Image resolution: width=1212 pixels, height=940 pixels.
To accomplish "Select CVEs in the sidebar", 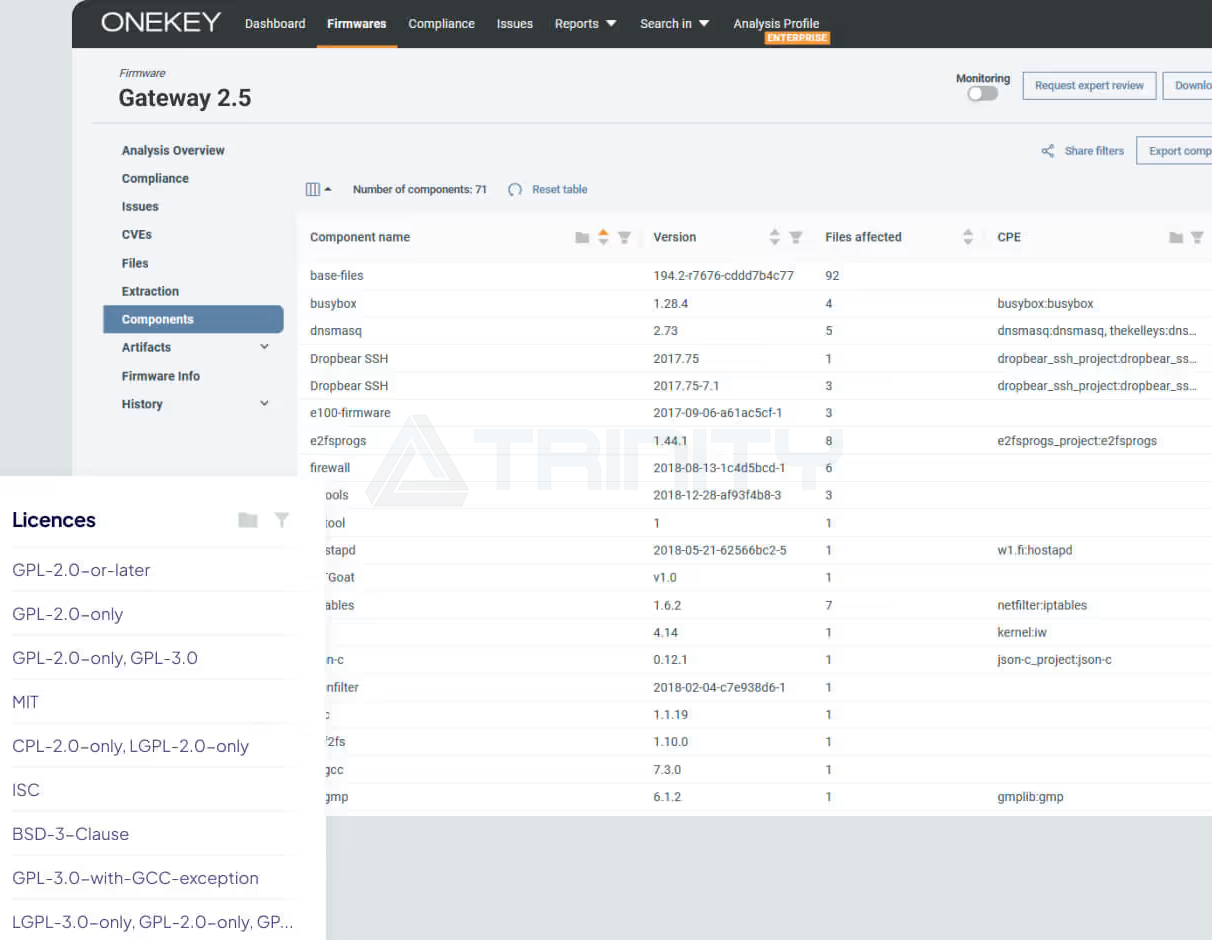I will click(137, 234).
